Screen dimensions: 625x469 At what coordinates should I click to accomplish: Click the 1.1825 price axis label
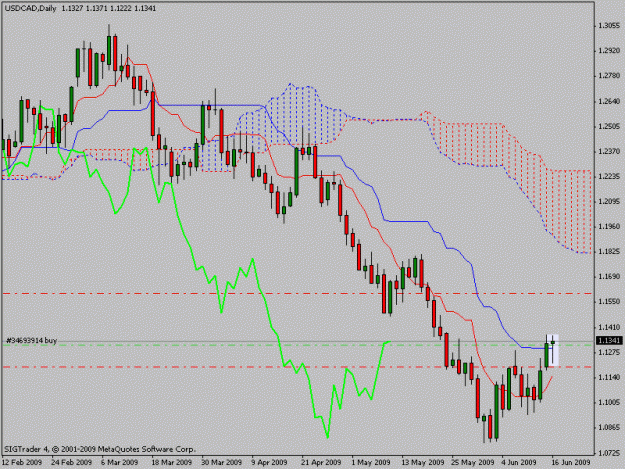click(x=609, y=252)
